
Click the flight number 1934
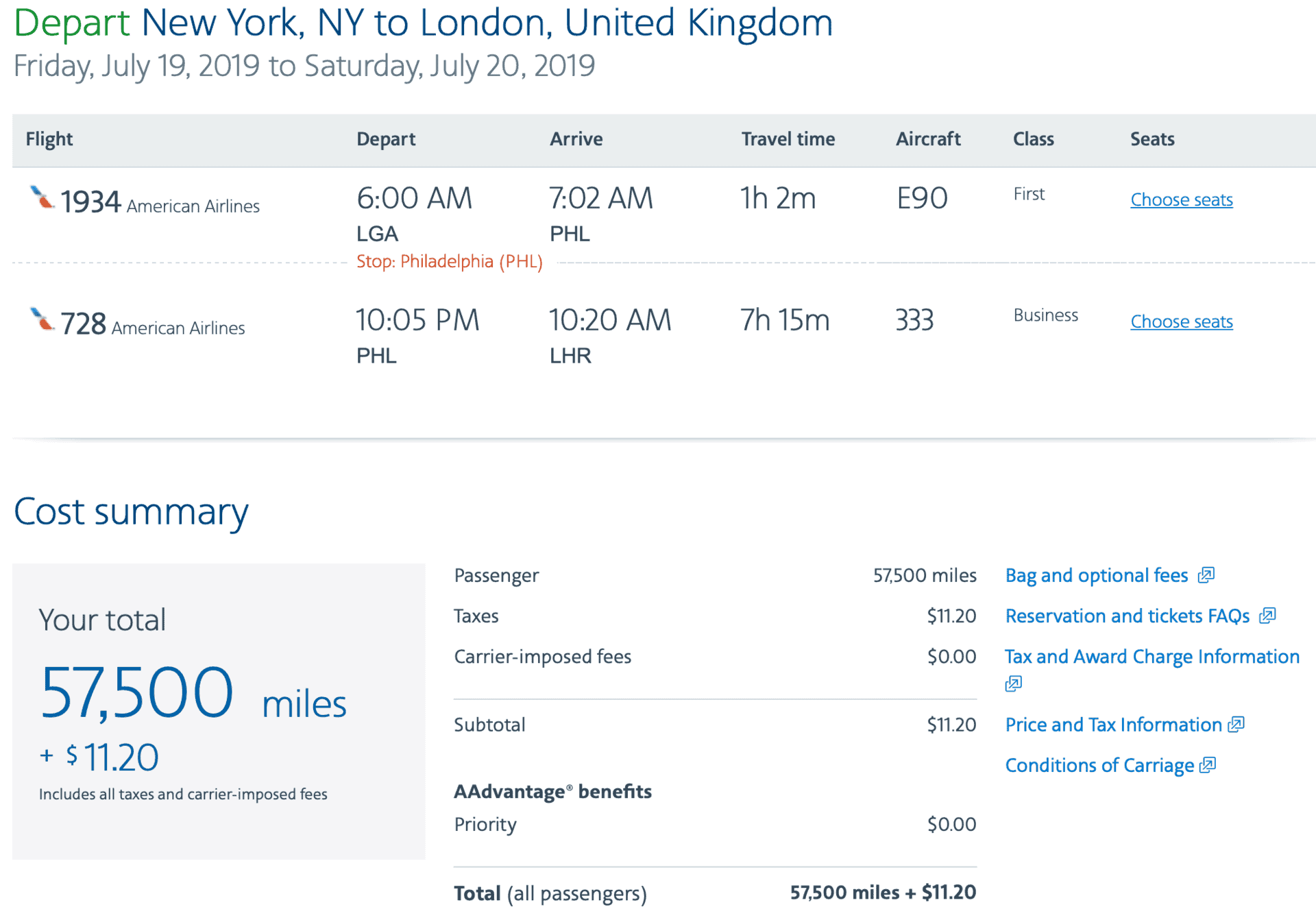pos(90,202)
